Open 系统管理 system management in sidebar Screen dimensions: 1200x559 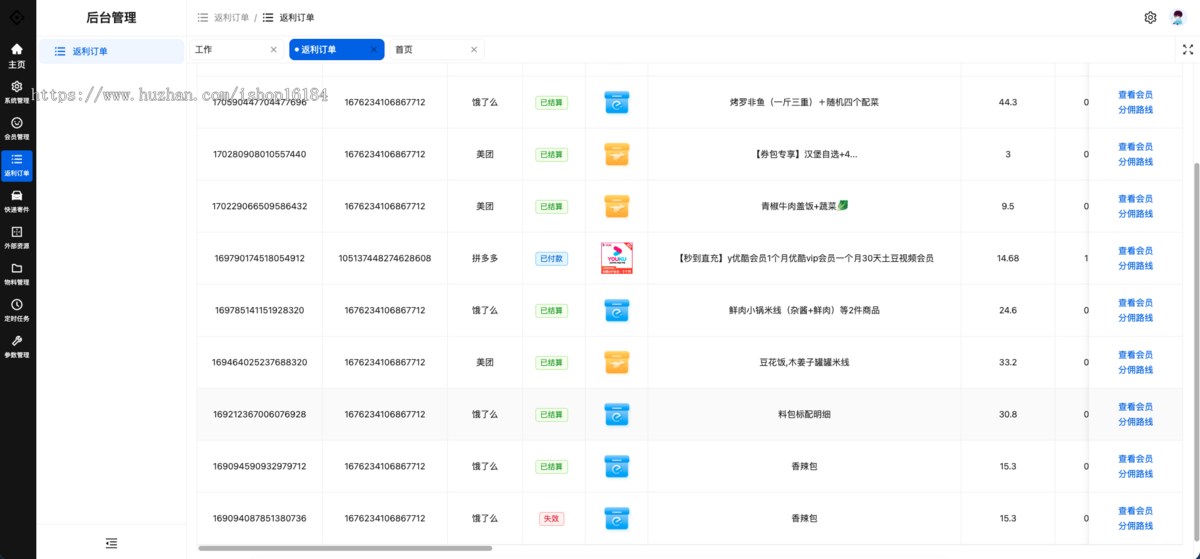point(17,93)
